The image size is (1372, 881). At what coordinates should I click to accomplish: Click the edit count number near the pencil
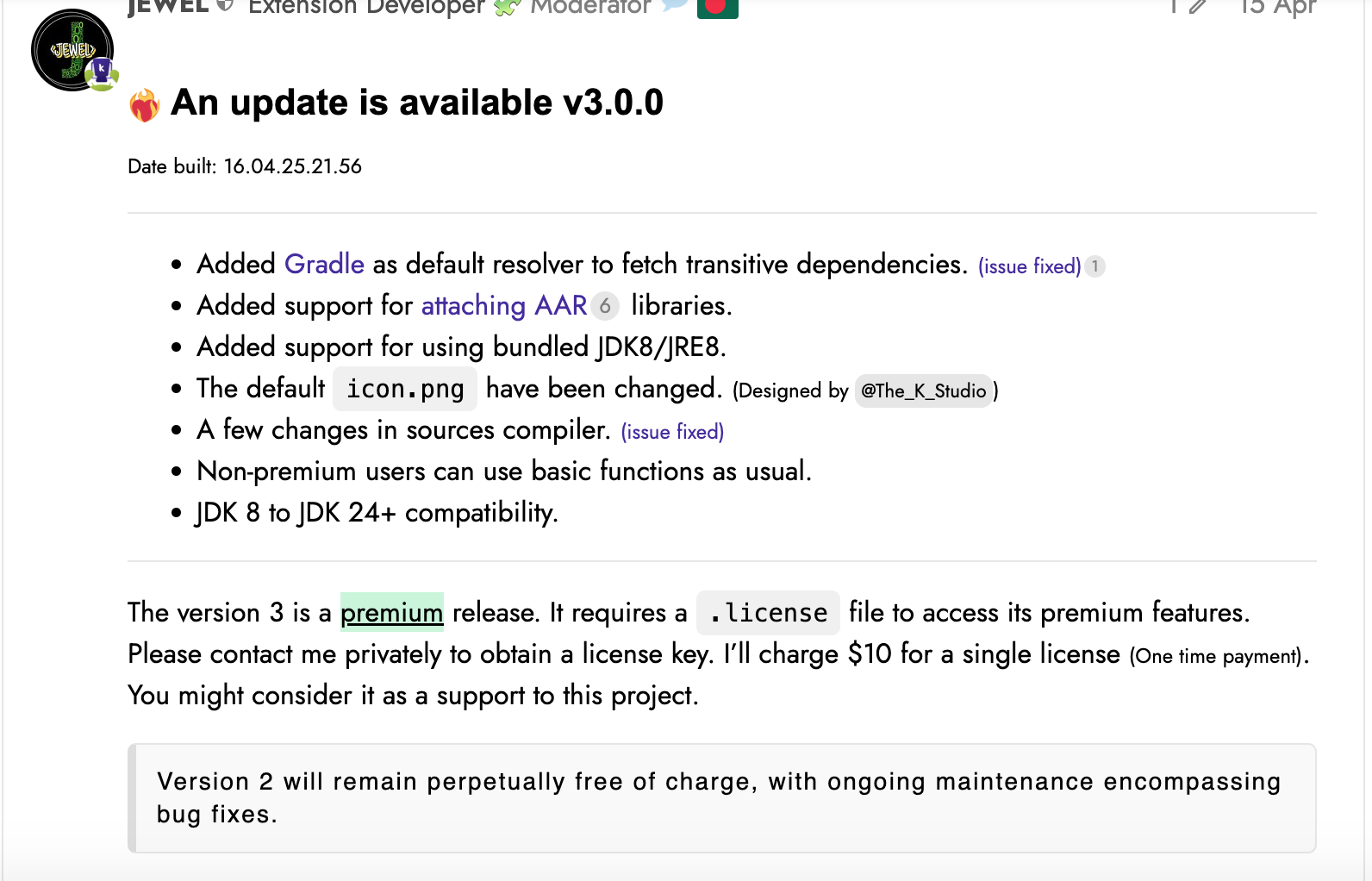[1174, 4]
